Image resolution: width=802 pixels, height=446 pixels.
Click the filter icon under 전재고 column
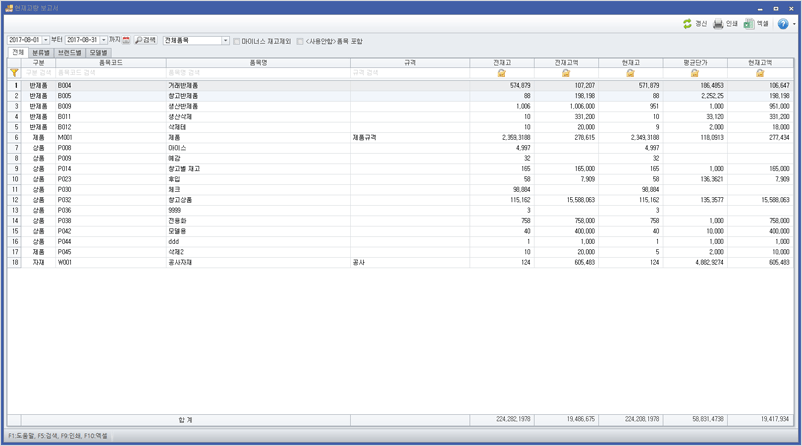pyautogui.click(x=501, y=73)
